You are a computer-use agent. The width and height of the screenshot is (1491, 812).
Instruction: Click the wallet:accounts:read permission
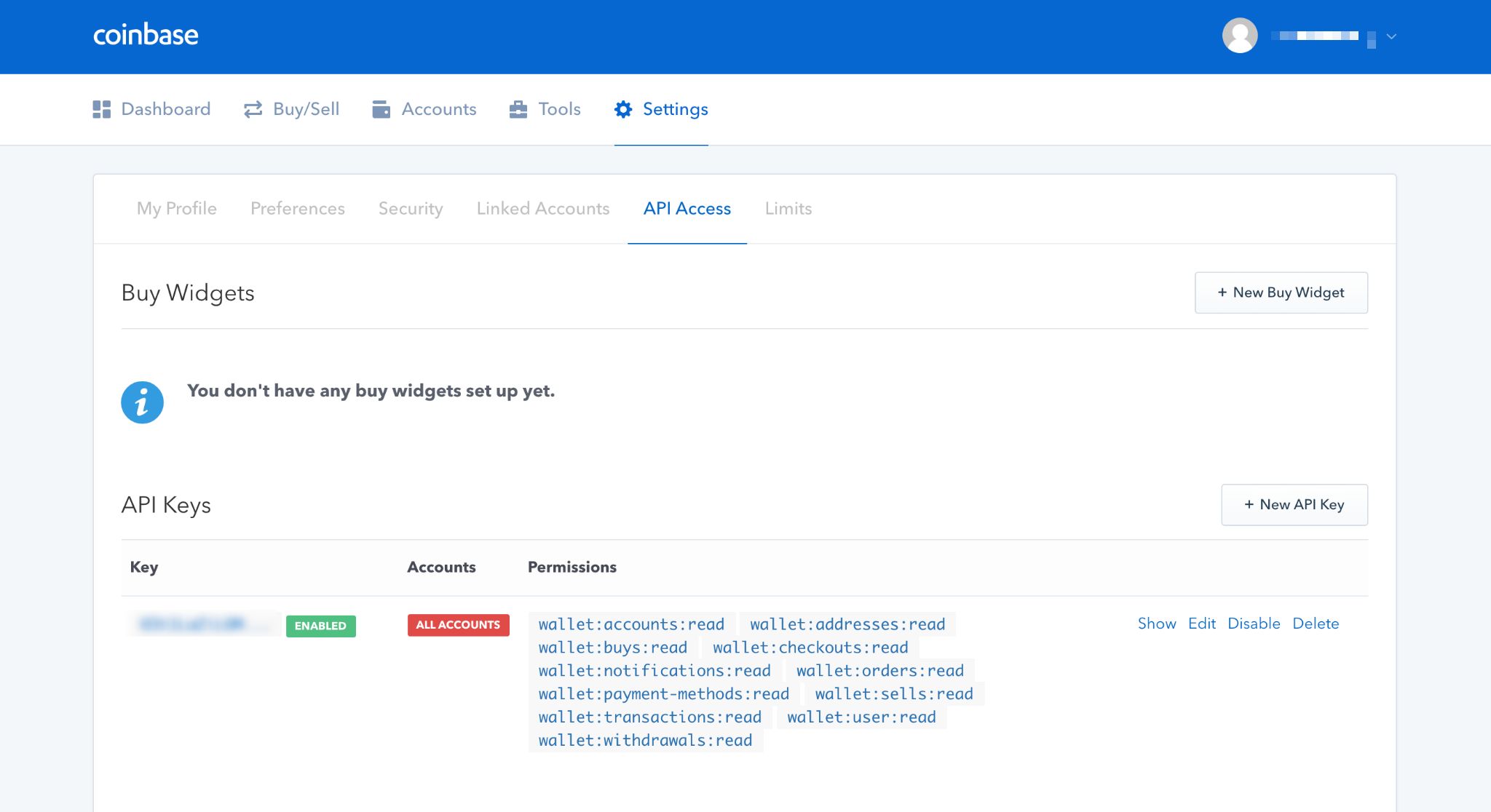(631, 624)
